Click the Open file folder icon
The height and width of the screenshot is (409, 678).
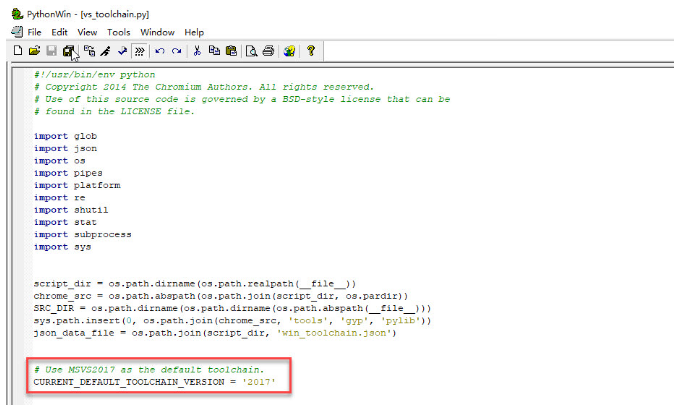point(34,51)
